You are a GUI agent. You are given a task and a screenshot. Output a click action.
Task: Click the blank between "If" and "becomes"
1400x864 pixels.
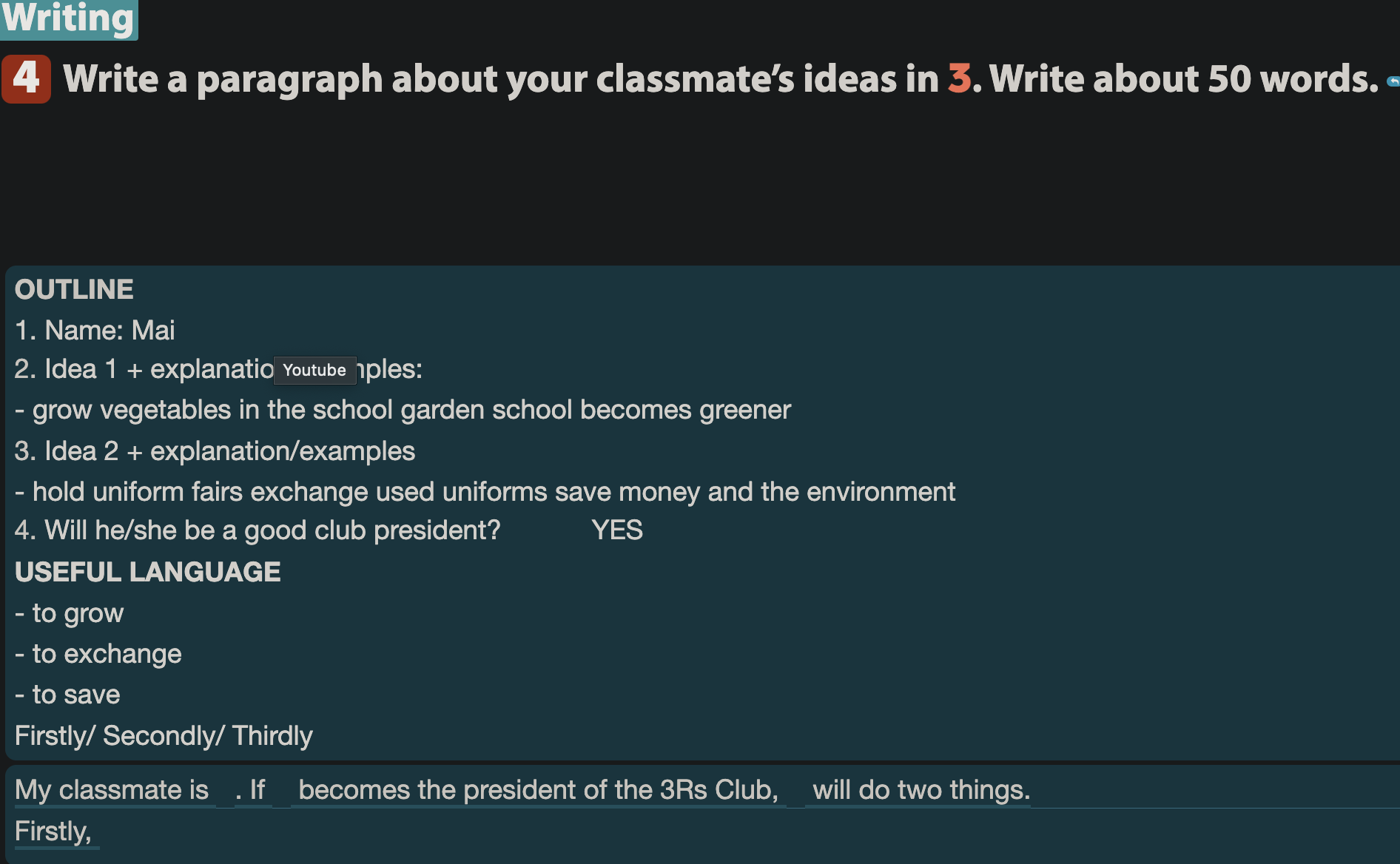[x=281, y=791]
